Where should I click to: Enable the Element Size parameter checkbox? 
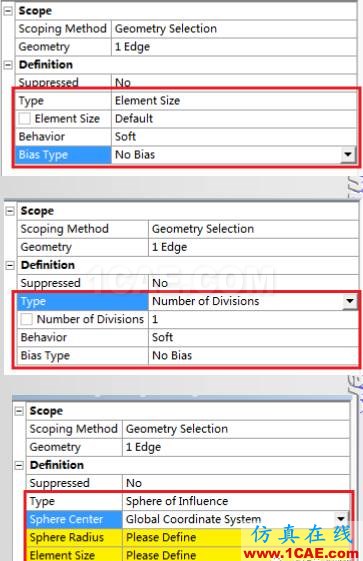click(24, 118)
